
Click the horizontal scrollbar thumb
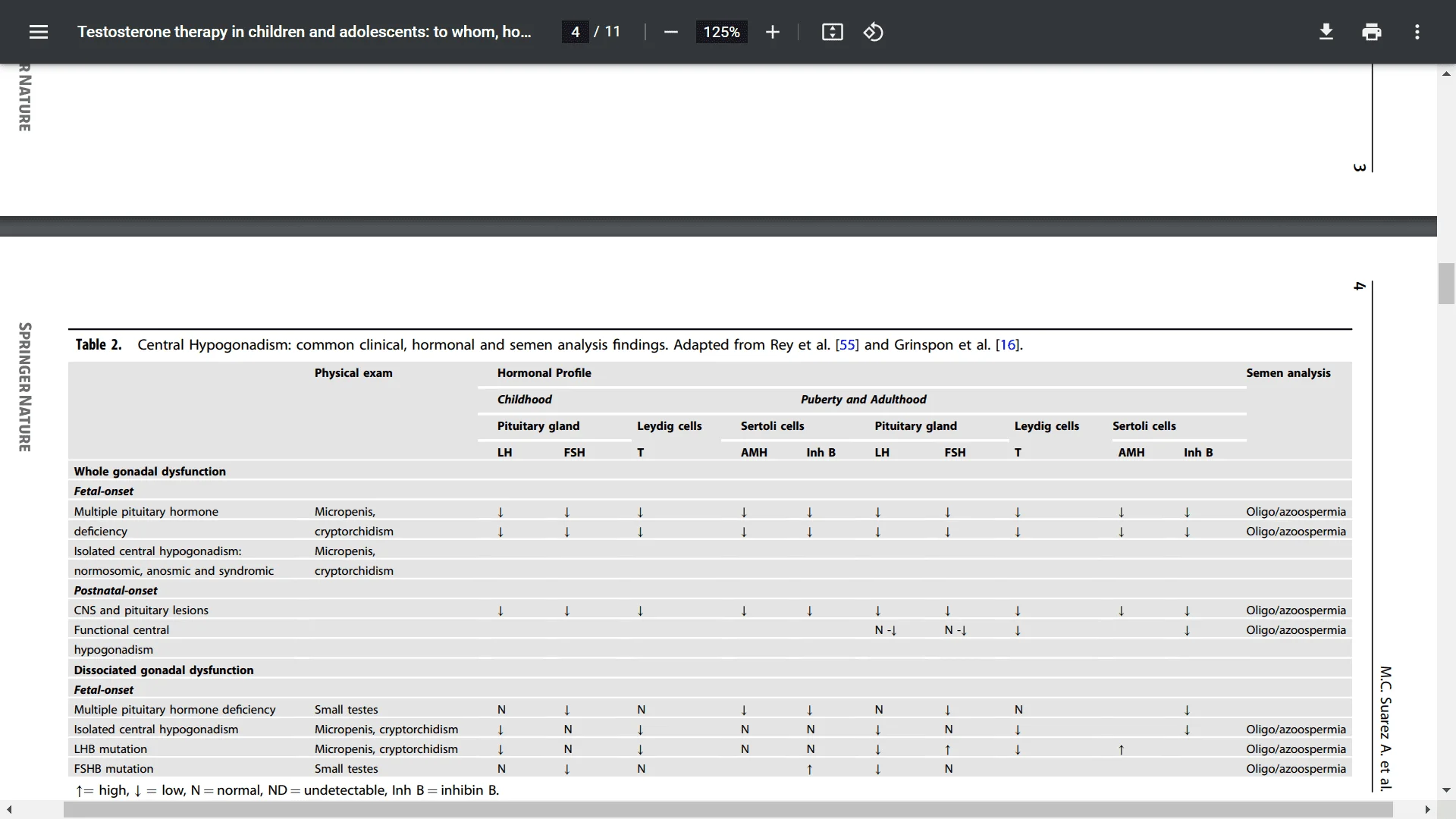(728, 810)
